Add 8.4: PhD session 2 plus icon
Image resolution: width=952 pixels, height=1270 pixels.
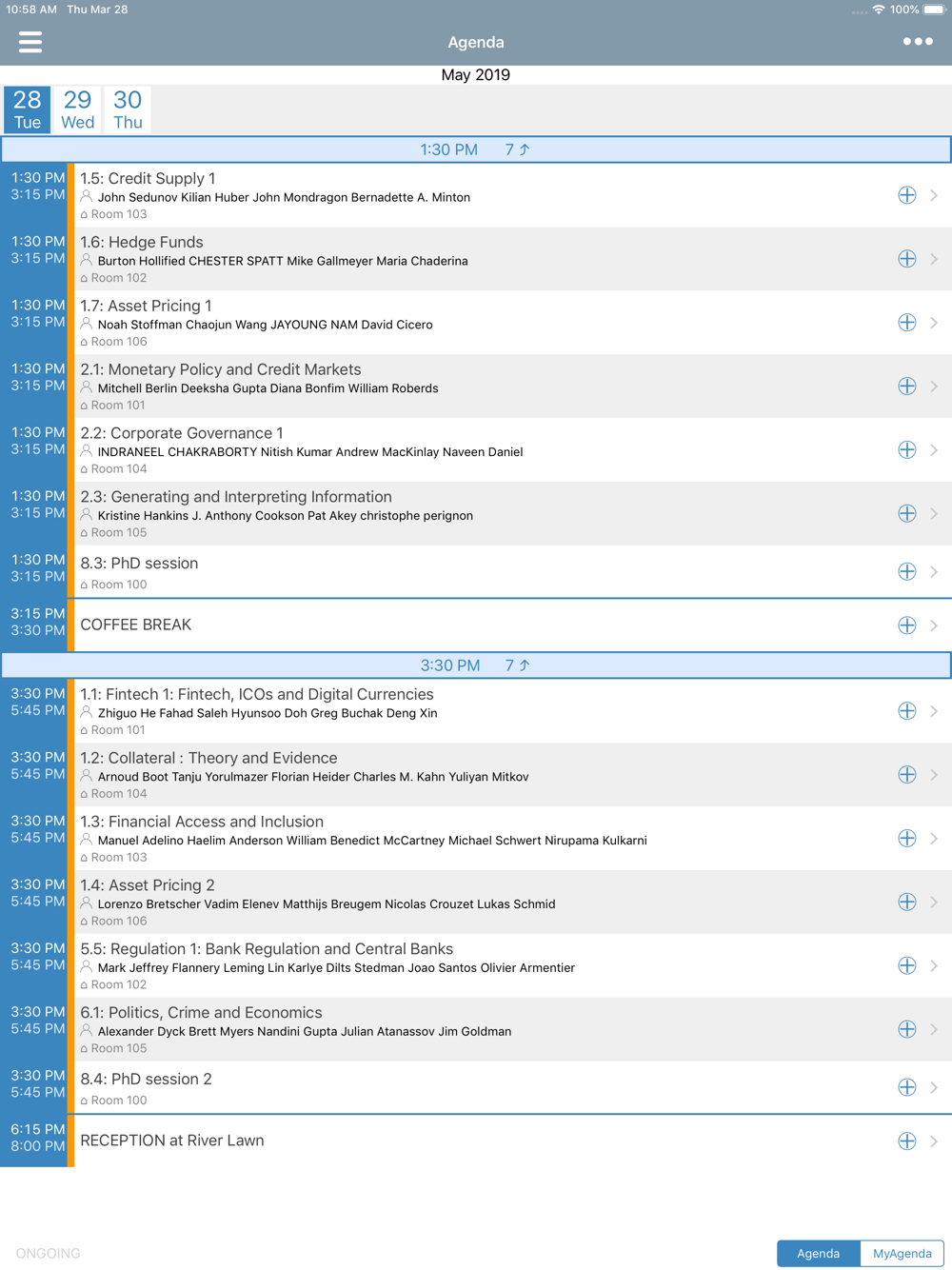(907, 1087)
